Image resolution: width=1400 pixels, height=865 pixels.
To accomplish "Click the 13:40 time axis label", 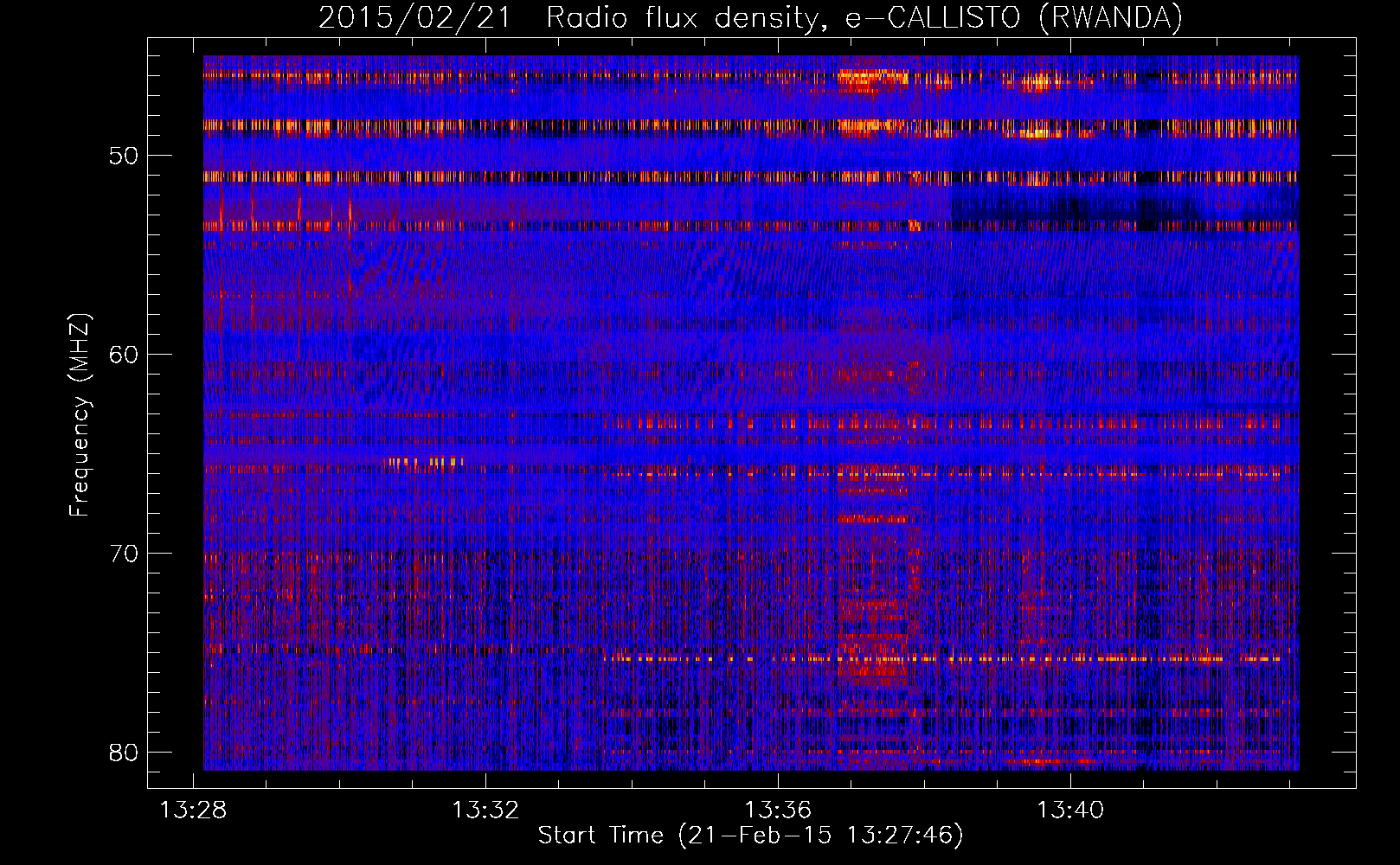I will point(1070,810).
